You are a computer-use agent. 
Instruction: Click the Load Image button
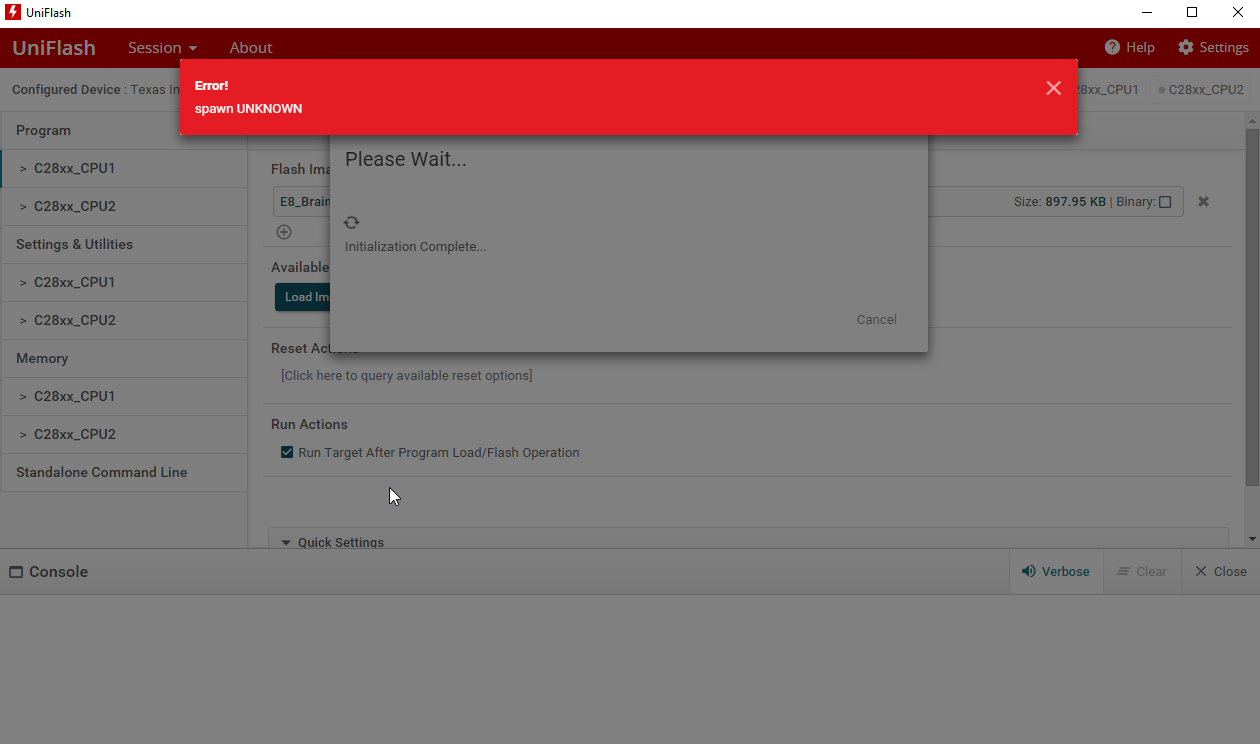pyautogui.click(x=302, y=297)
